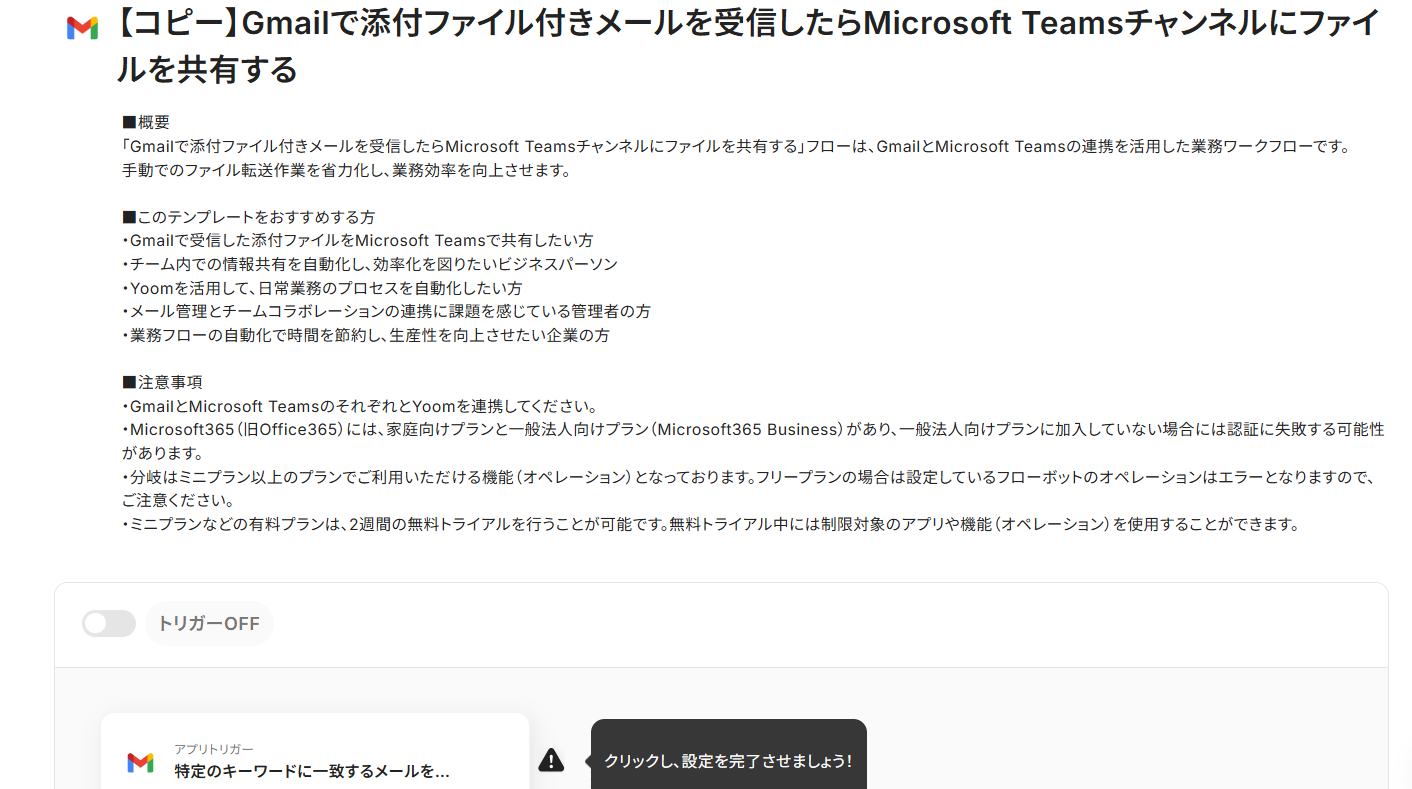Viewport: 1412px width, 789px height.
Task: Click the bullet GmailとMicrosoft TeamsのそれぞれとYoomを連携
Action: [360, 406]
